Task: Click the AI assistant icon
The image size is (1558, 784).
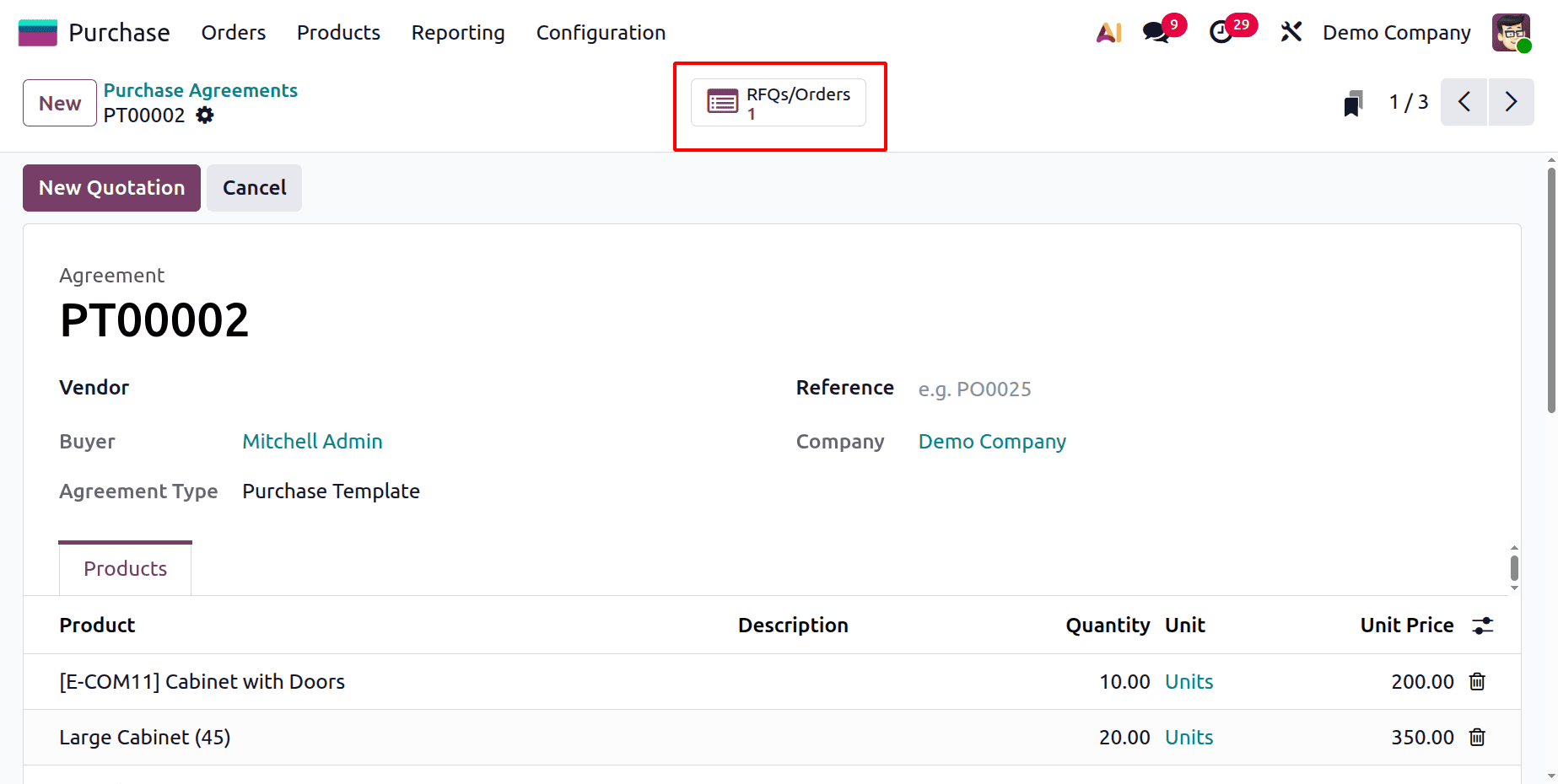Action: point(1108,32)
